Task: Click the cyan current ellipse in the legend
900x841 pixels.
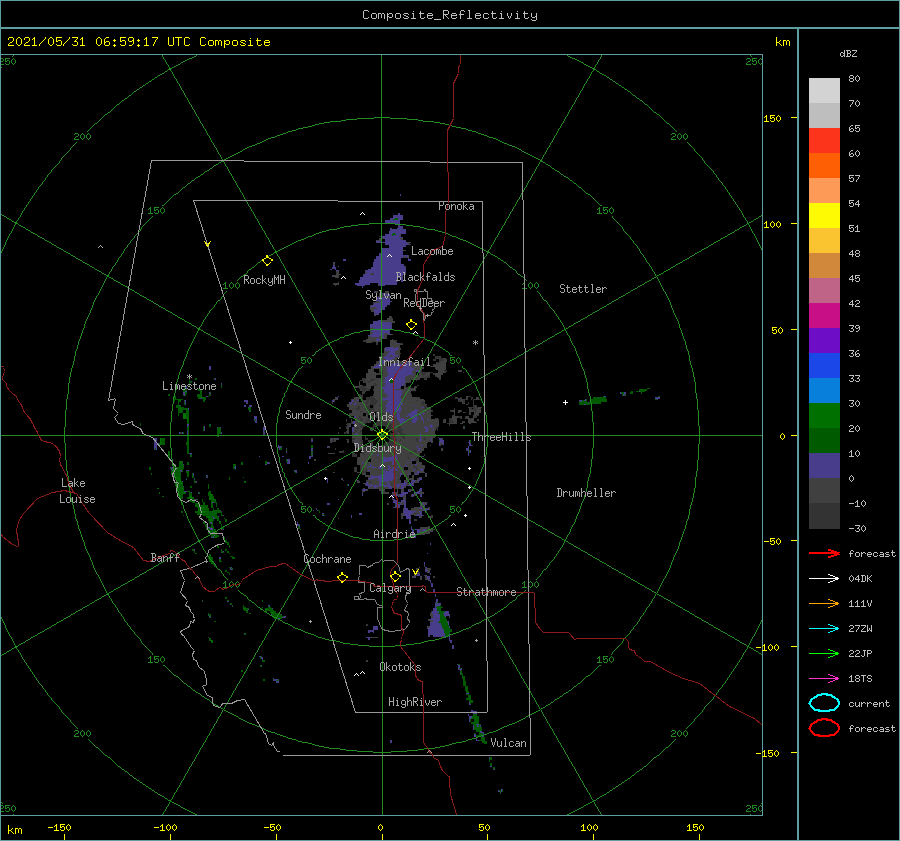Action: (x=824, y=703)
